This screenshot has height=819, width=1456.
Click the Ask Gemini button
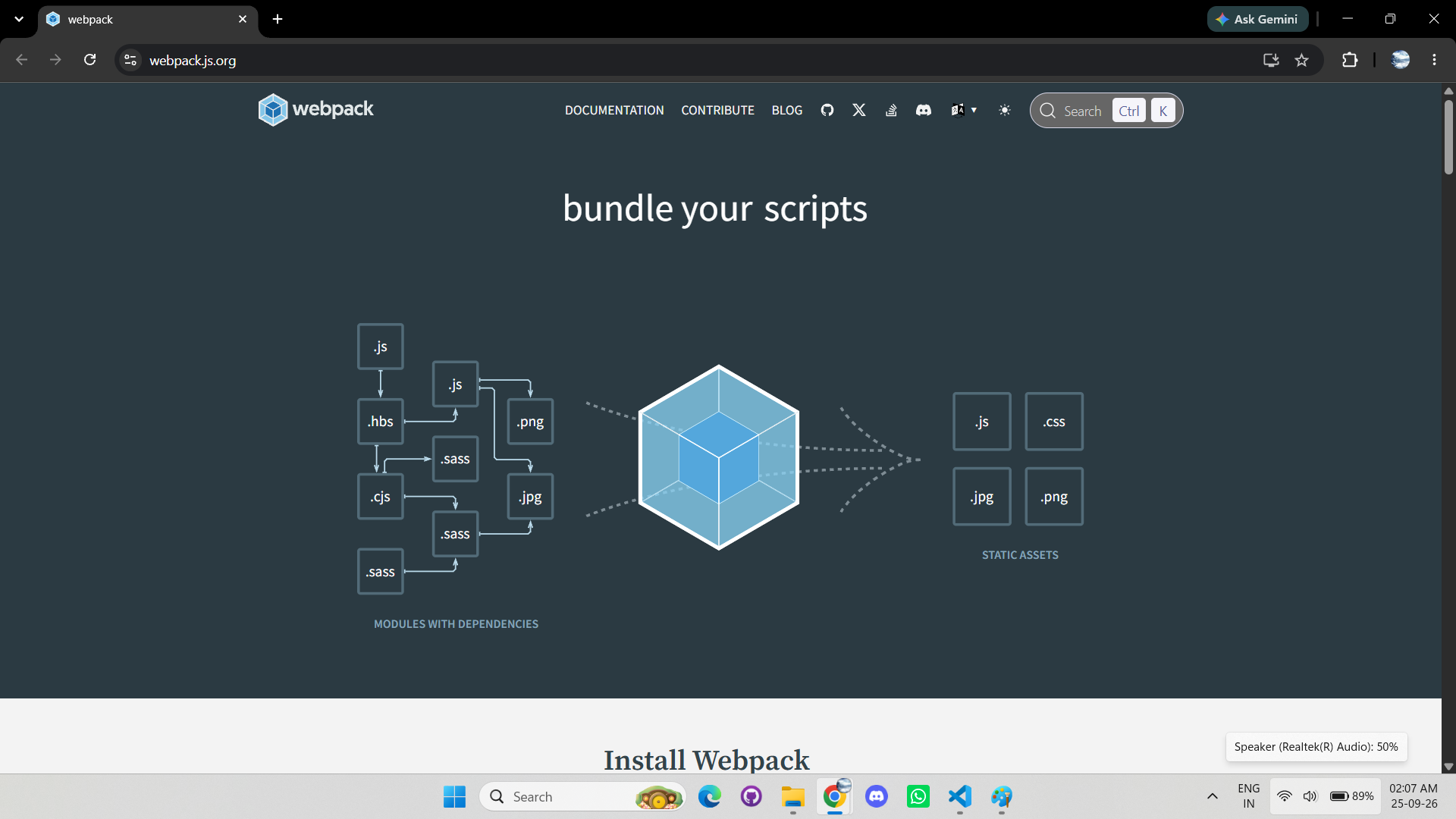[x=1258, y=19]
